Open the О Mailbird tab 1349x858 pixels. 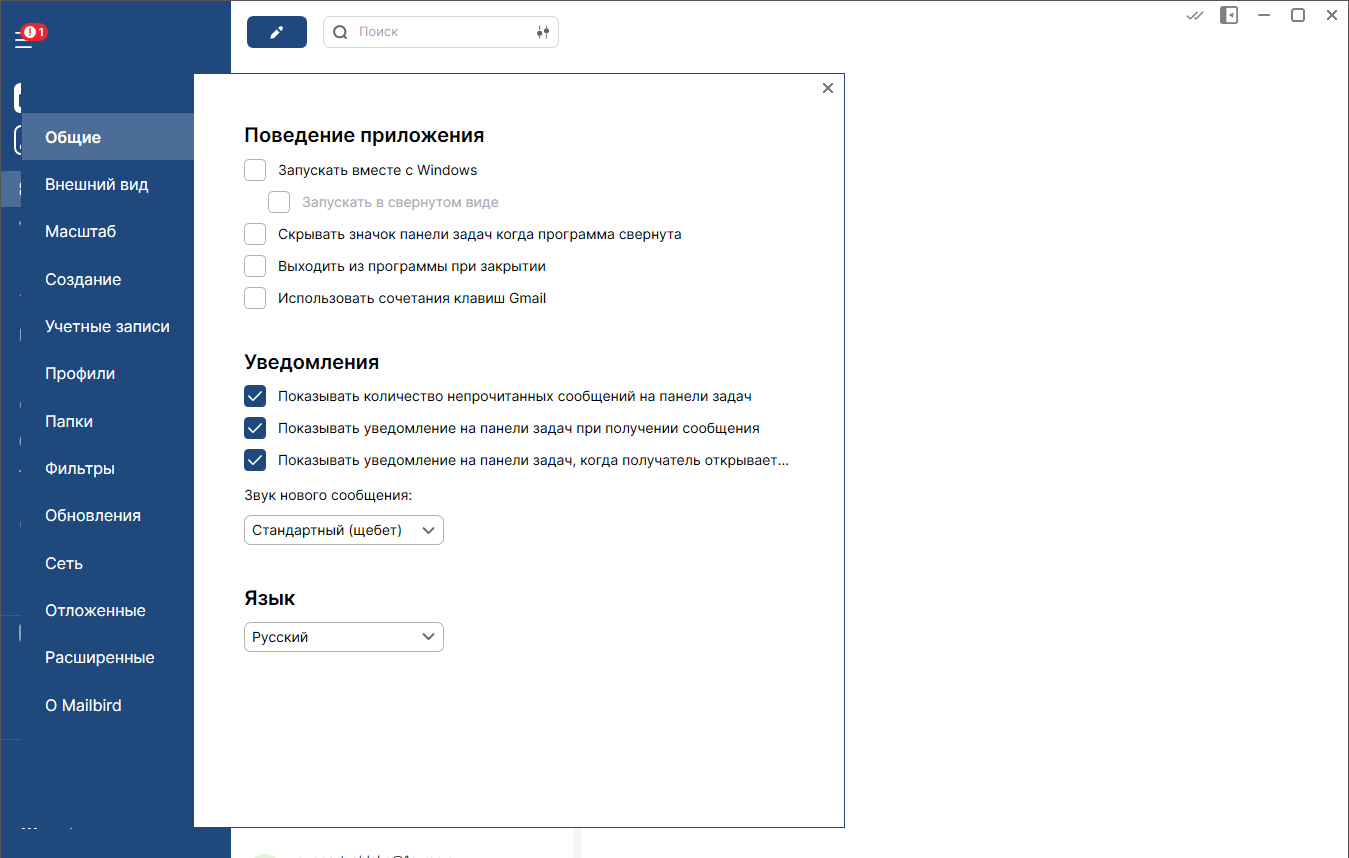108,705
